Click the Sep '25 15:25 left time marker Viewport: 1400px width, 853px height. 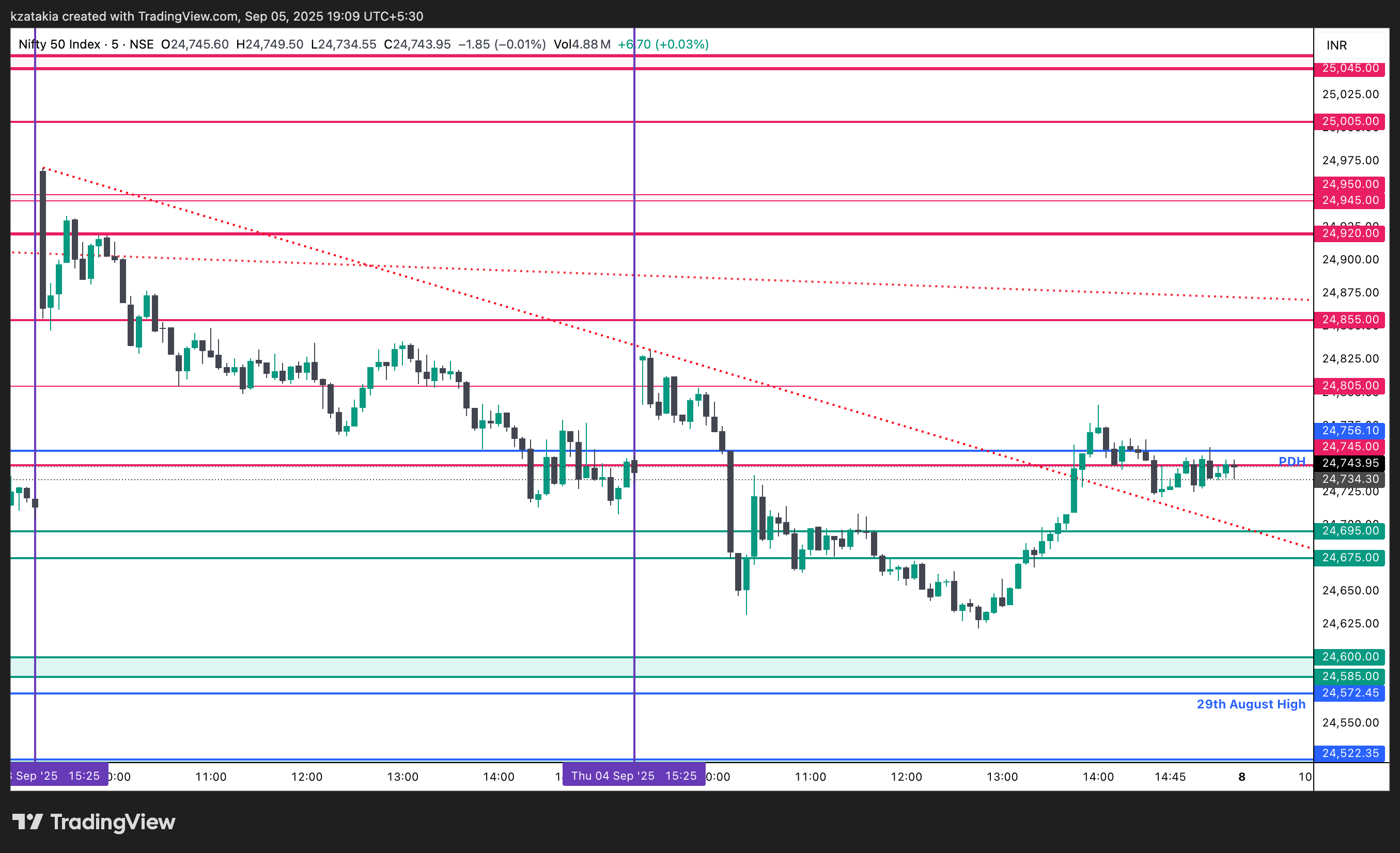pyautogui.click(x=58, y=776)
